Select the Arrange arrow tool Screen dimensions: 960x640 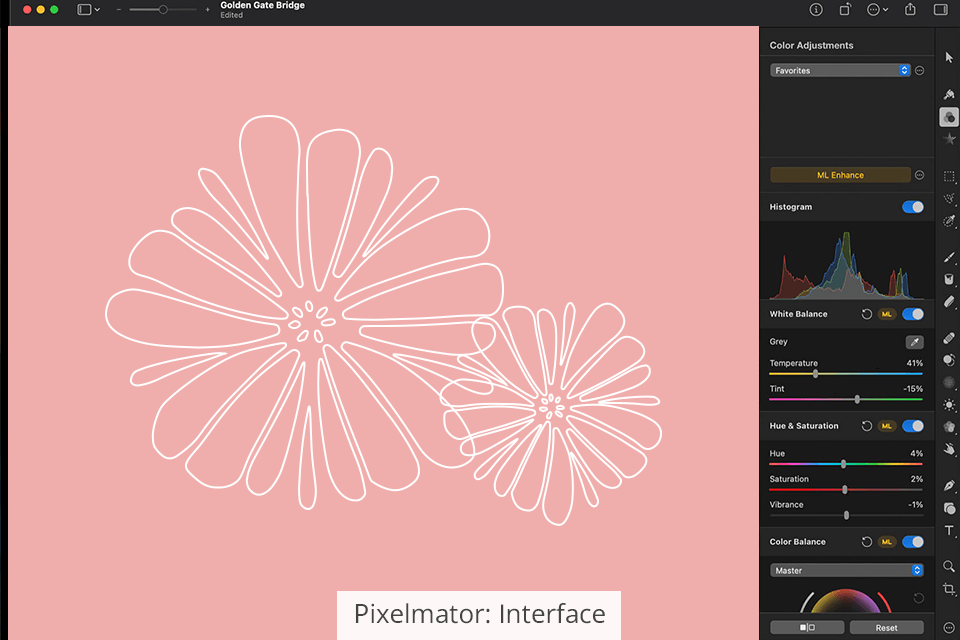949,57
